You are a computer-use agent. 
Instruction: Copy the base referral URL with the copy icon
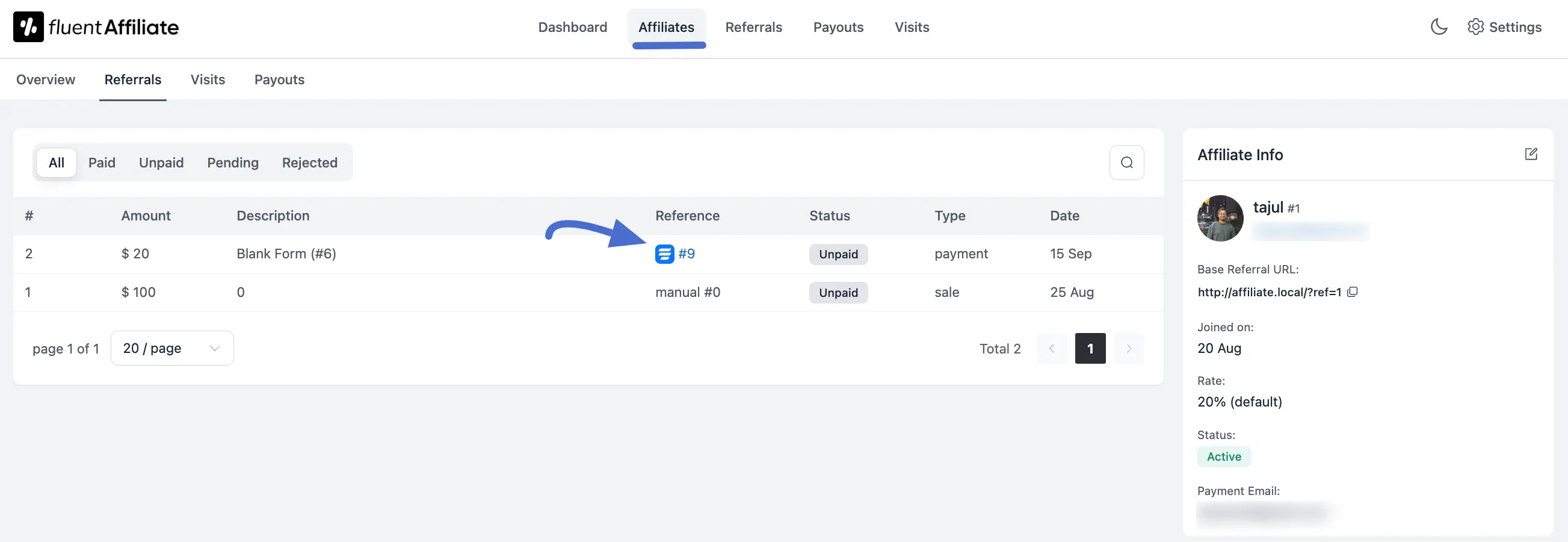click(x=1353, y=292)
